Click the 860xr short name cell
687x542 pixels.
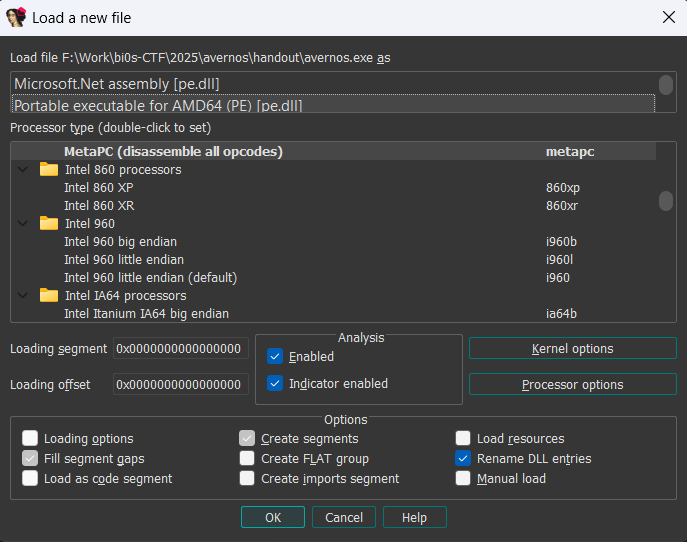coord(562,205)
